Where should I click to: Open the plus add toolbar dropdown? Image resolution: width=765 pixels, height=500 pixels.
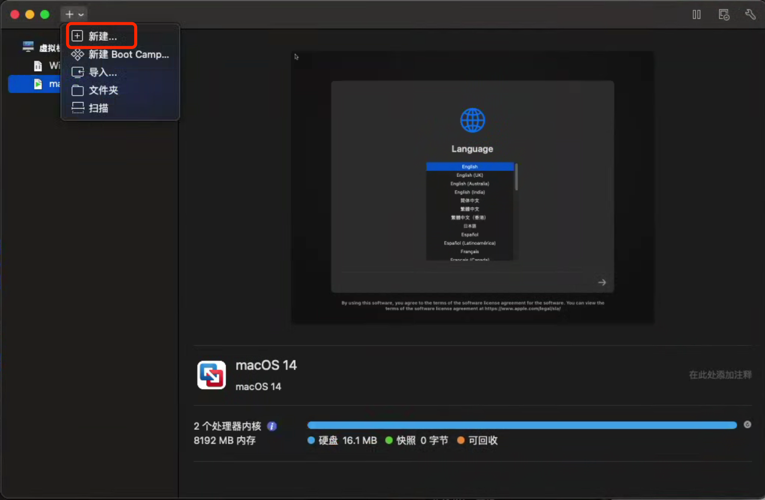pos(74,14)
